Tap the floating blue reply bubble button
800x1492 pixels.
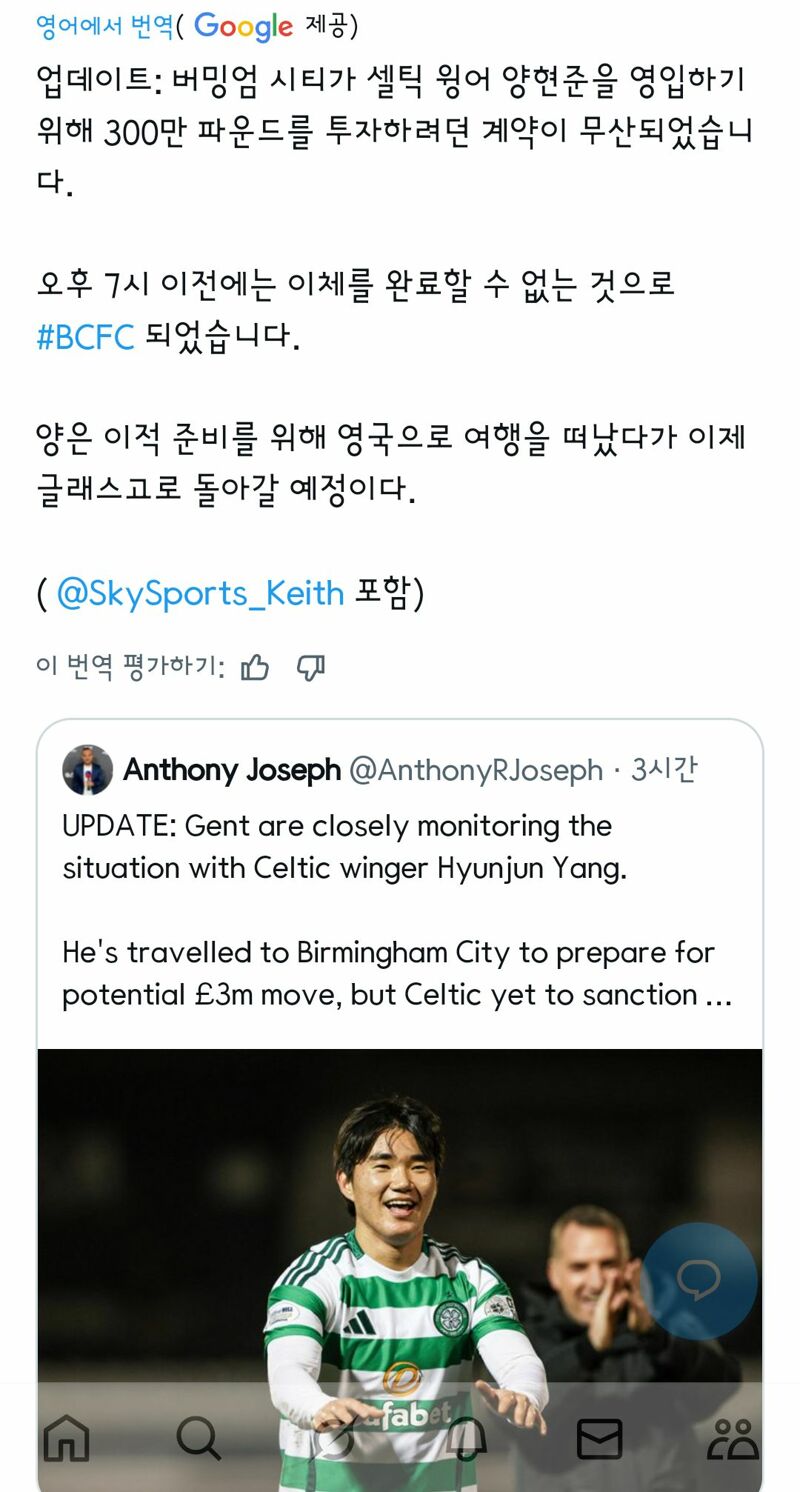coord(699,1281)
